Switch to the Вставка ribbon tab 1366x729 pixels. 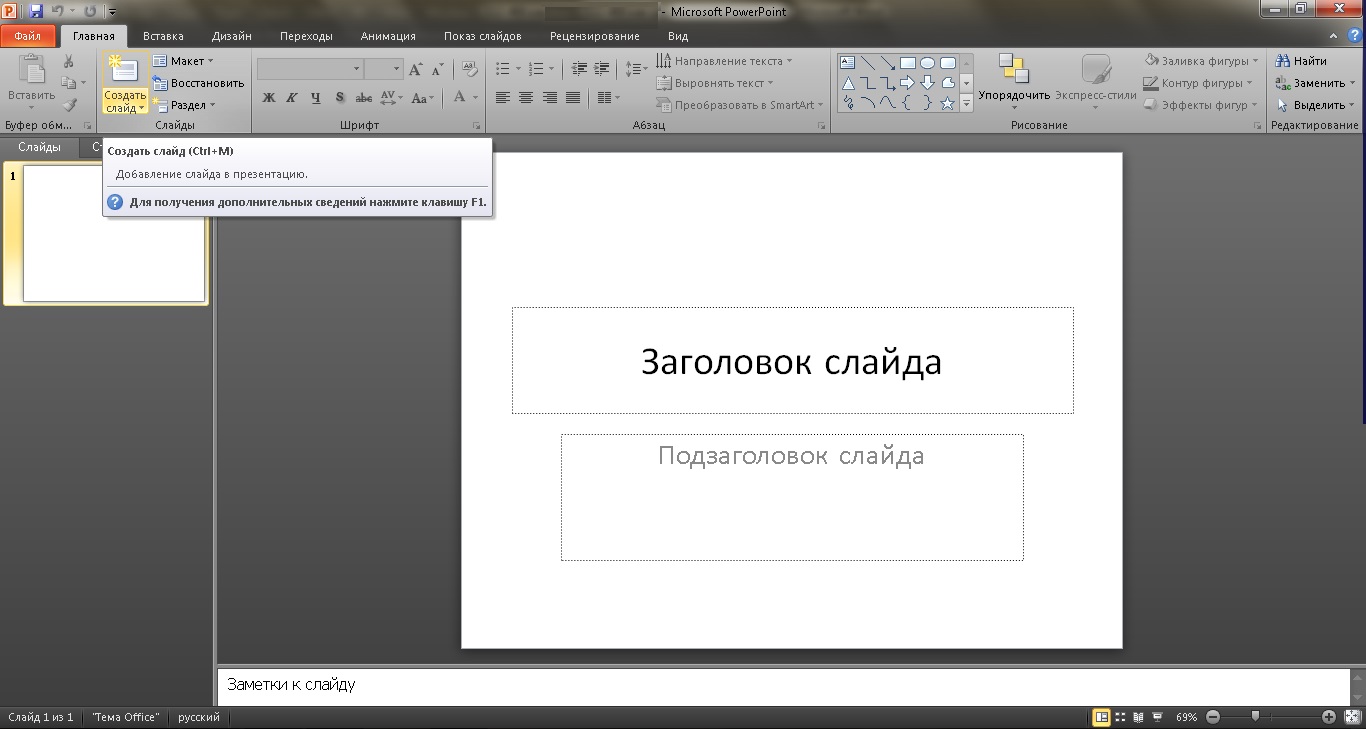click(x=163, y=36)
